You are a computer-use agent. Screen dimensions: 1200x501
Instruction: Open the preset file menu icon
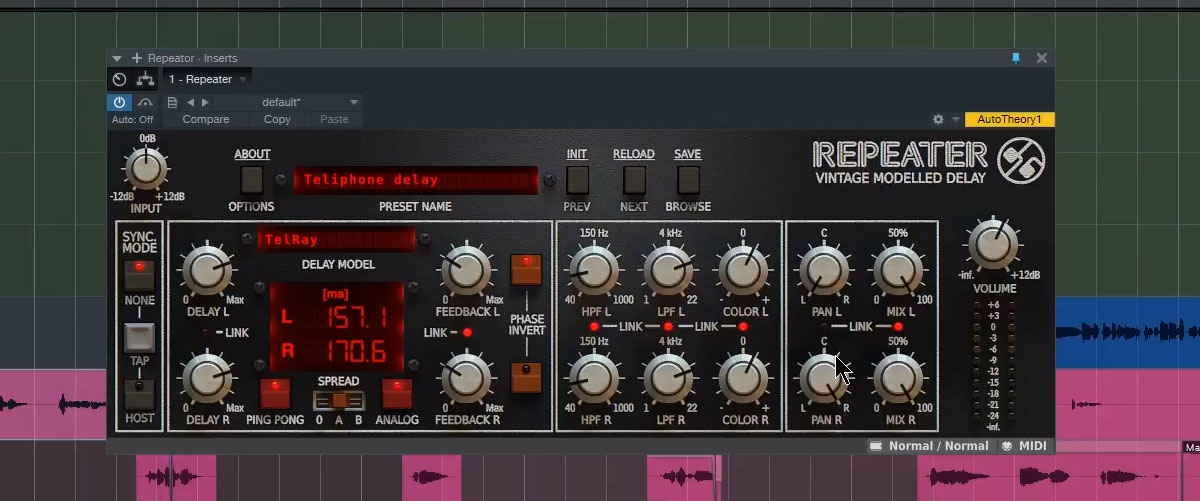tap(172, 102)
